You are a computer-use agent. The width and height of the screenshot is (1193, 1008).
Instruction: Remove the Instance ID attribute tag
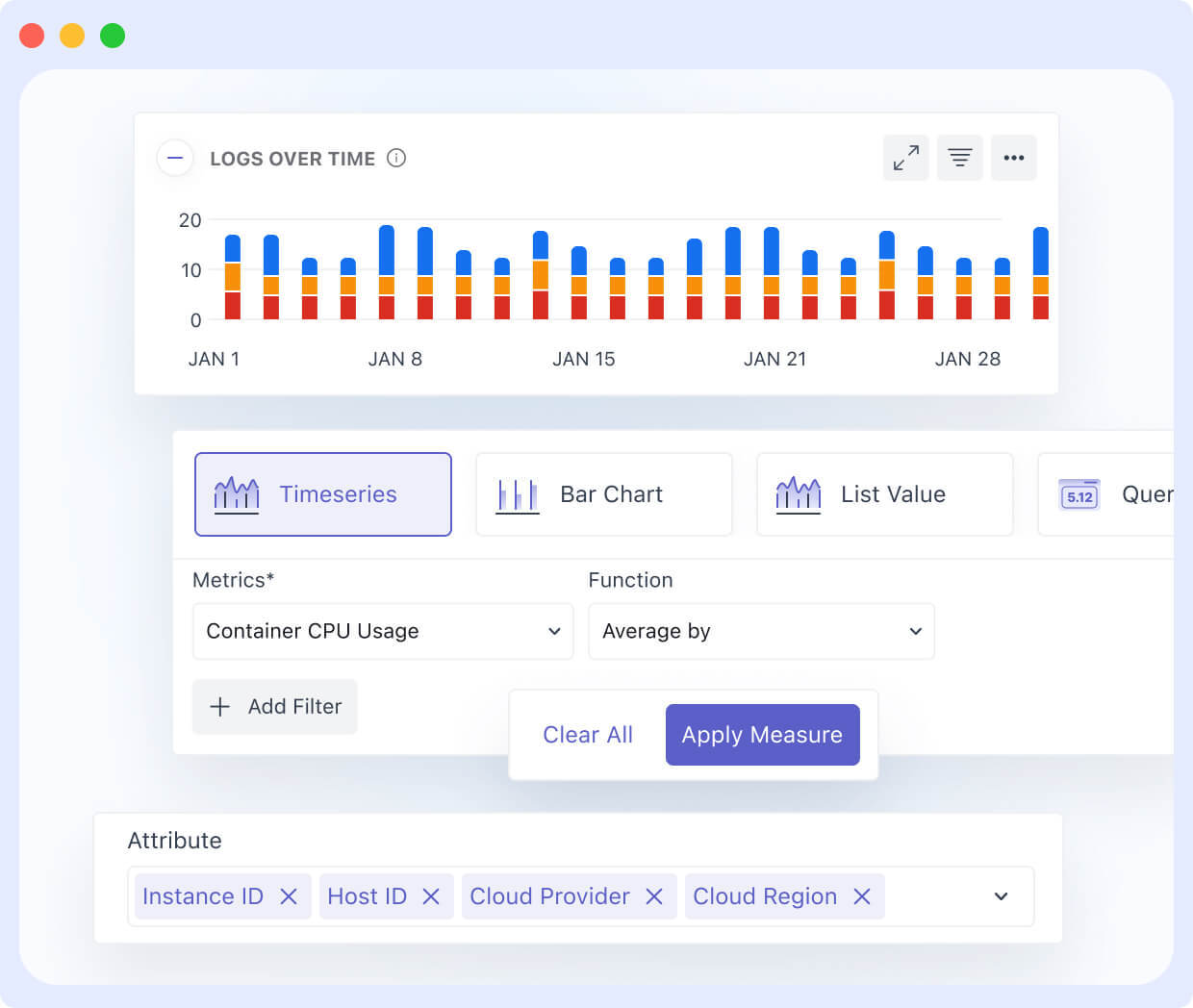[288, 896]
